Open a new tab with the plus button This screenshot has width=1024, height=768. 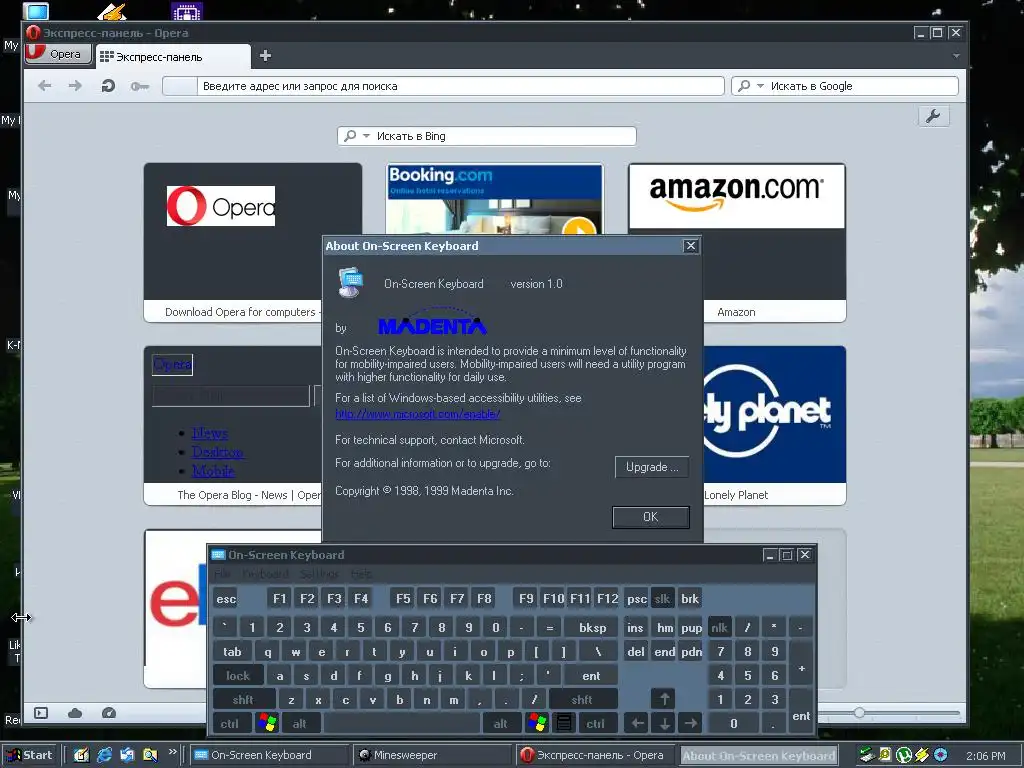tap(265, 56)
